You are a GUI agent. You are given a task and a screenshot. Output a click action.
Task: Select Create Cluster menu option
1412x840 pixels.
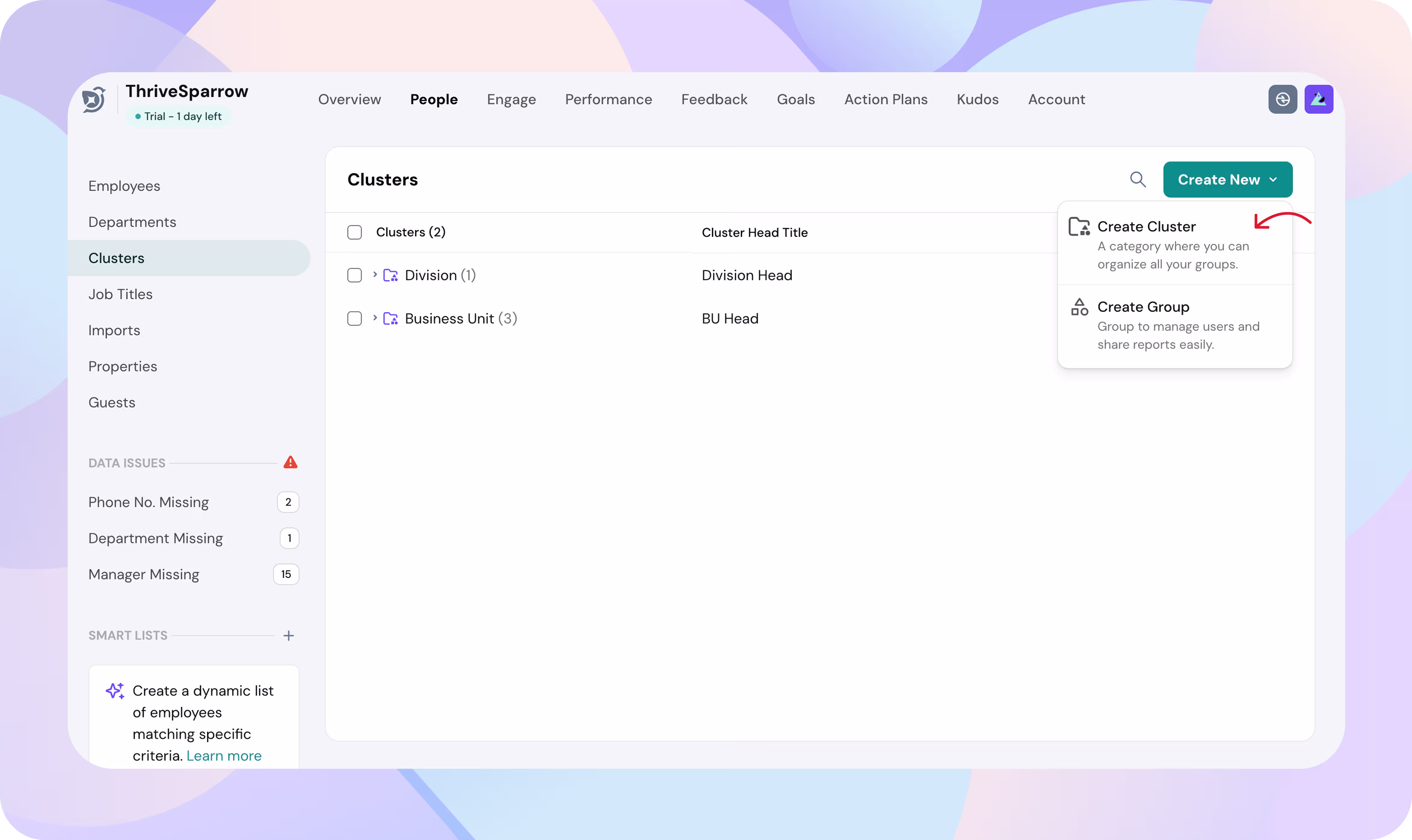pyautogui.click(x=1146, y=227)
